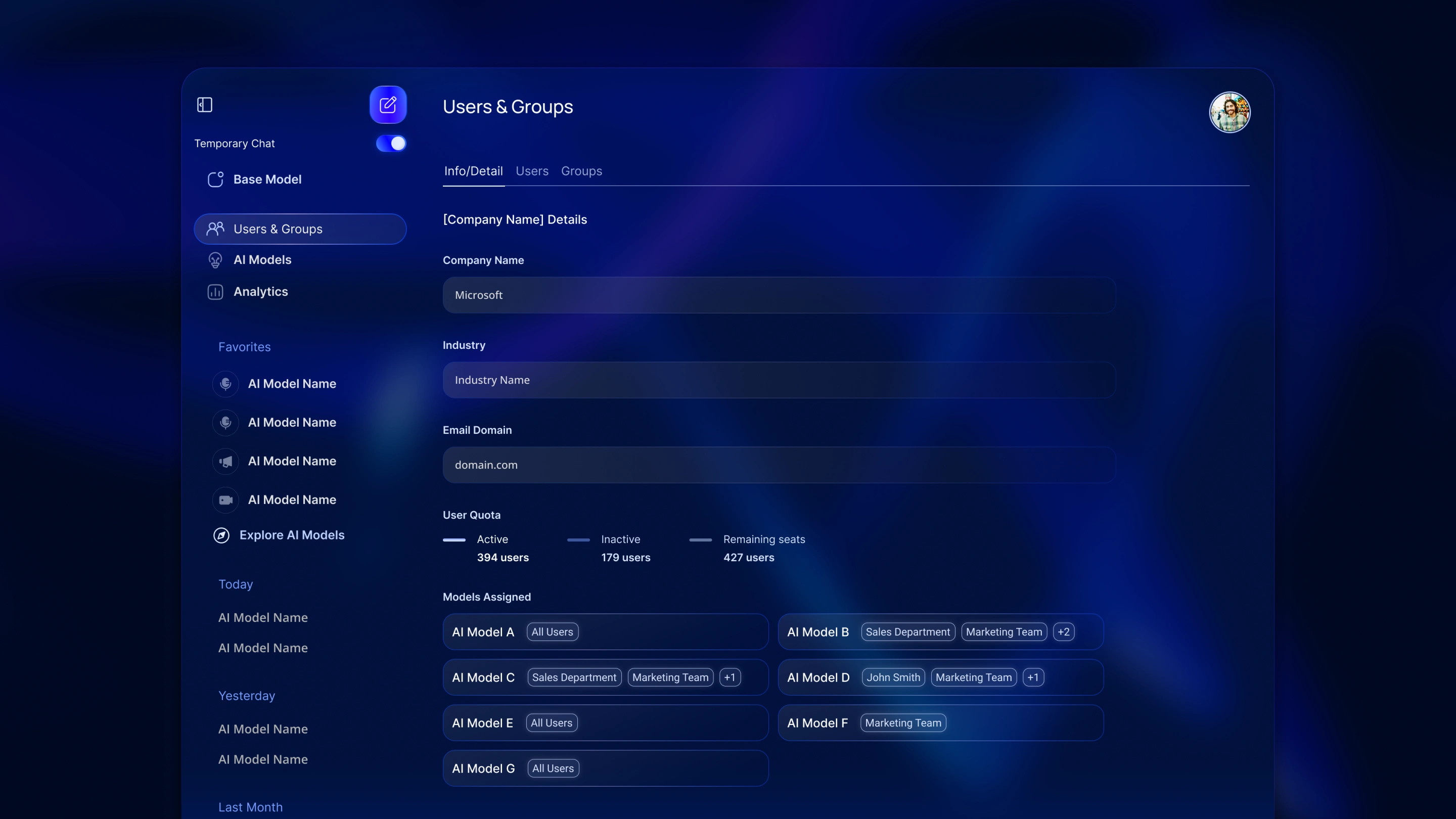Click the Company Name input field

tap(779, 295)
